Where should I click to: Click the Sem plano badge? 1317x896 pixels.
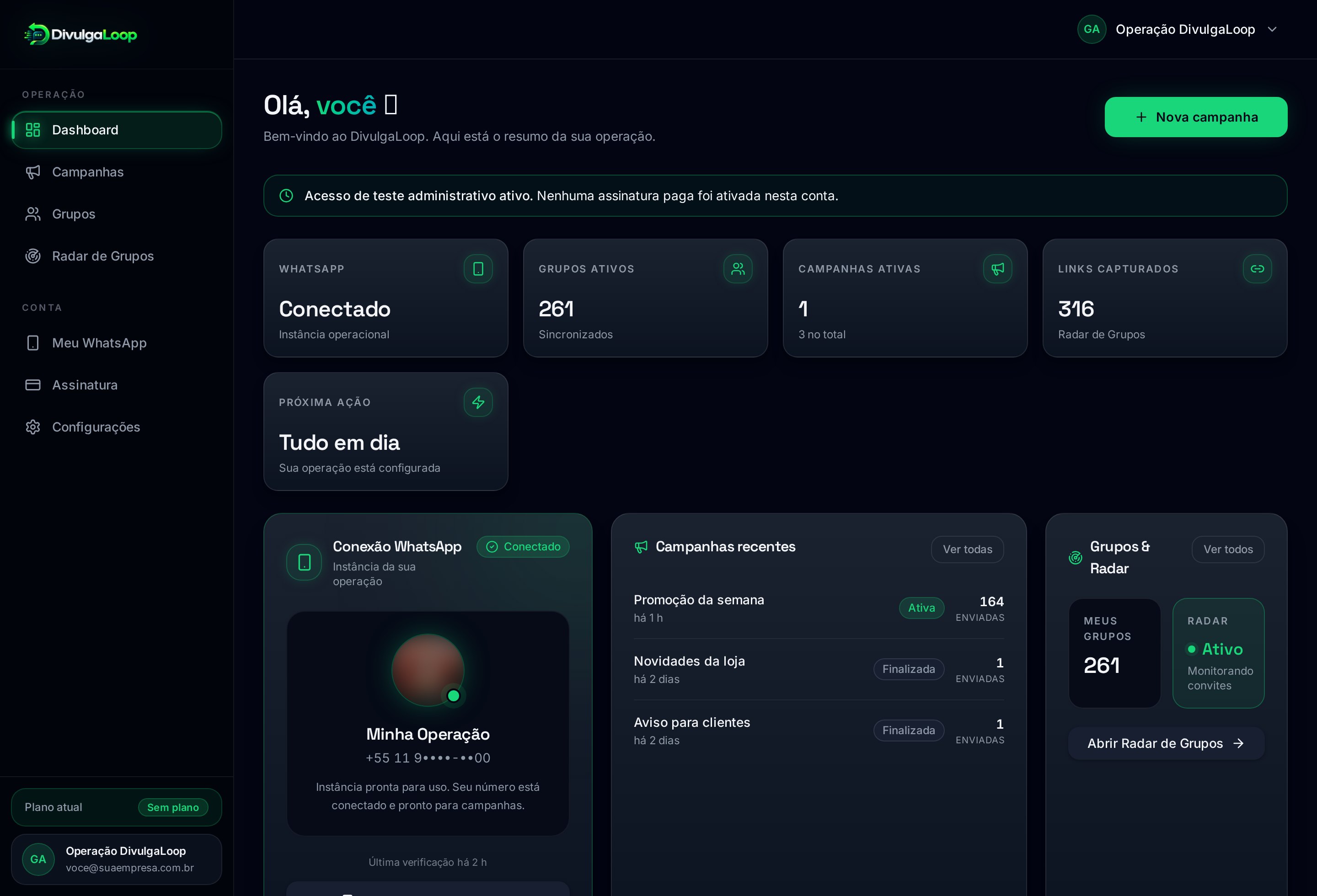(173, 807)
